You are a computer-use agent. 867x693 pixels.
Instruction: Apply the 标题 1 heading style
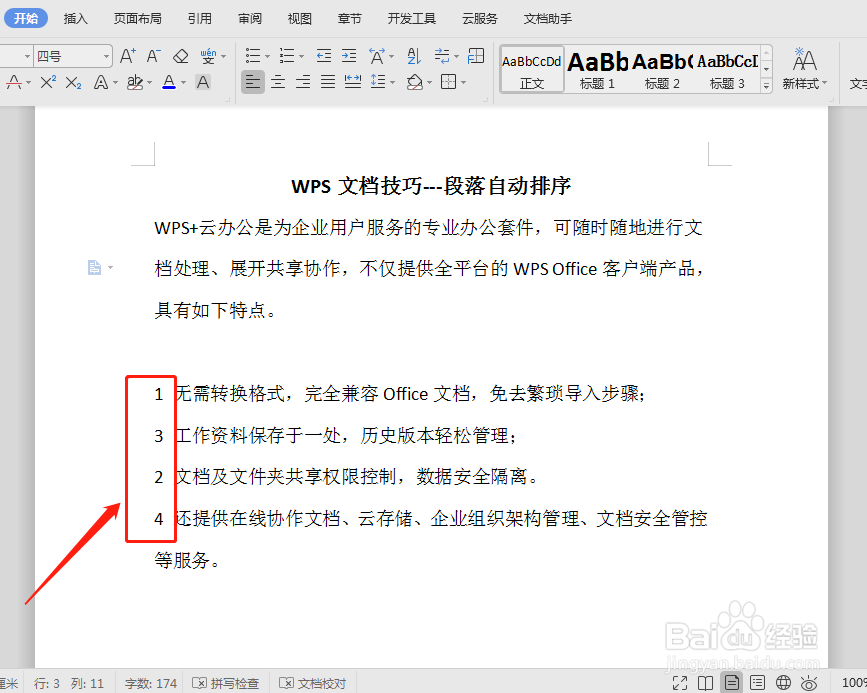pos(597,69)
